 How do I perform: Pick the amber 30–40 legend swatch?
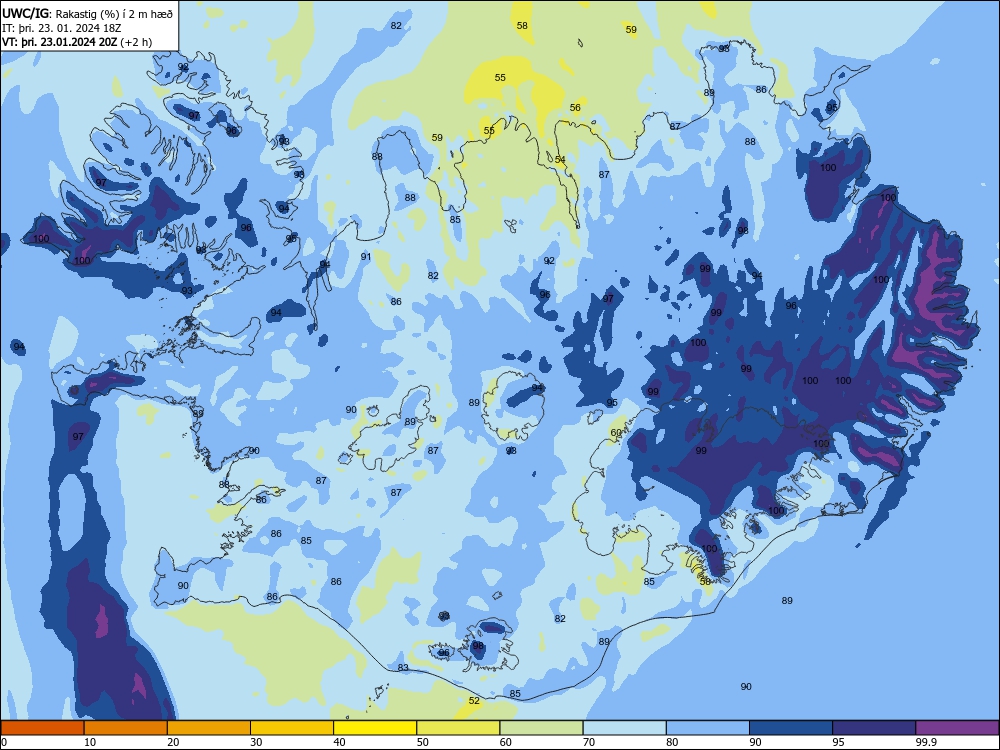[x=292, y=728]
